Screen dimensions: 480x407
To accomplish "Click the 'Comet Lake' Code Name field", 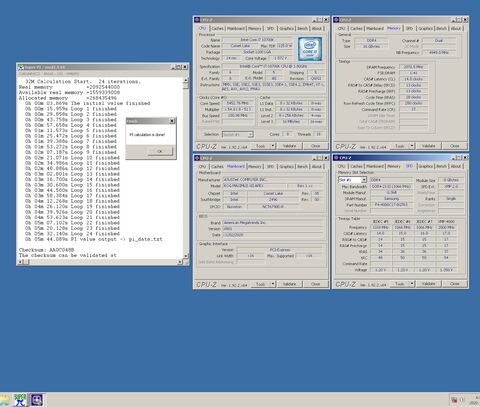I will (240, 46).
